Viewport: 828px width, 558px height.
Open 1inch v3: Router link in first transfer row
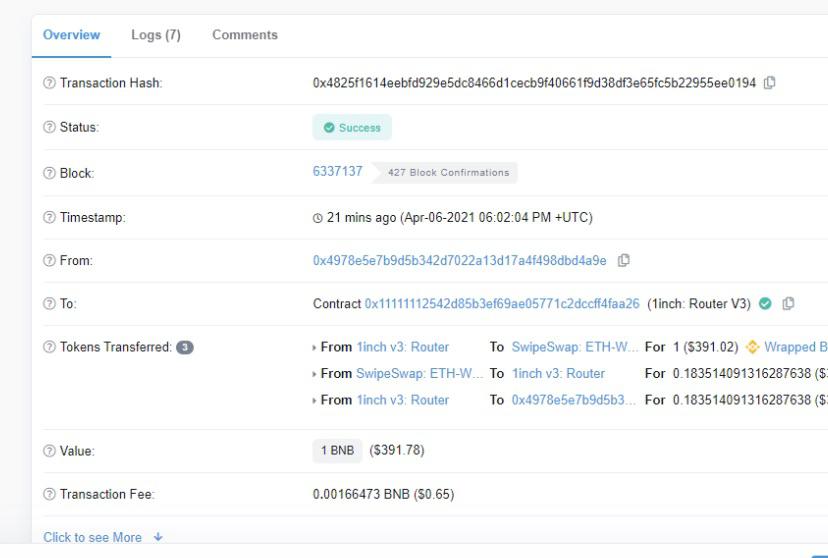point(402,347)
